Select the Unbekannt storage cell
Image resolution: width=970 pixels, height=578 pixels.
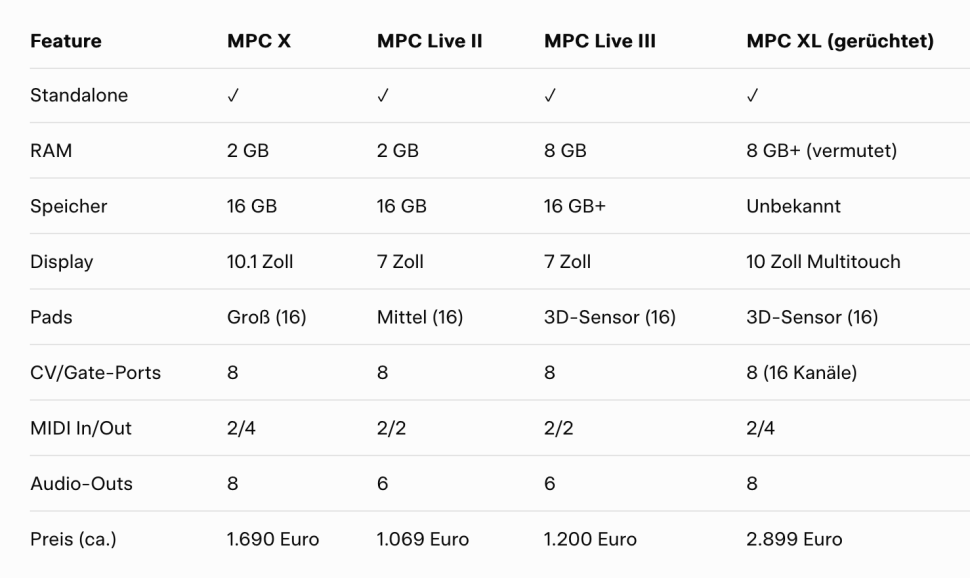(x=794, y=207)
